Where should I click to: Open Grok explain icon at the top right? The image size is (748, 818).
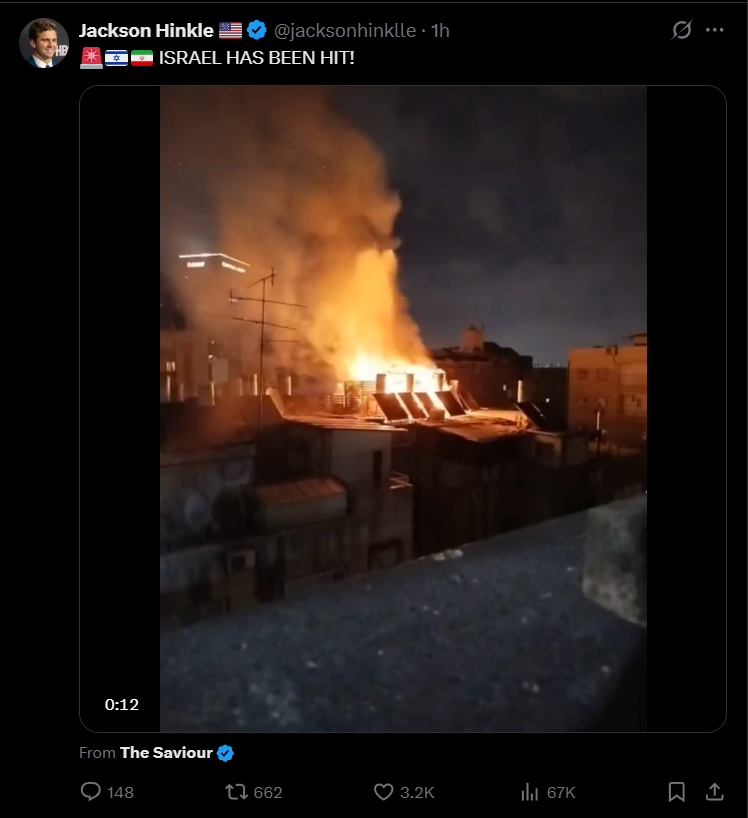682,30
